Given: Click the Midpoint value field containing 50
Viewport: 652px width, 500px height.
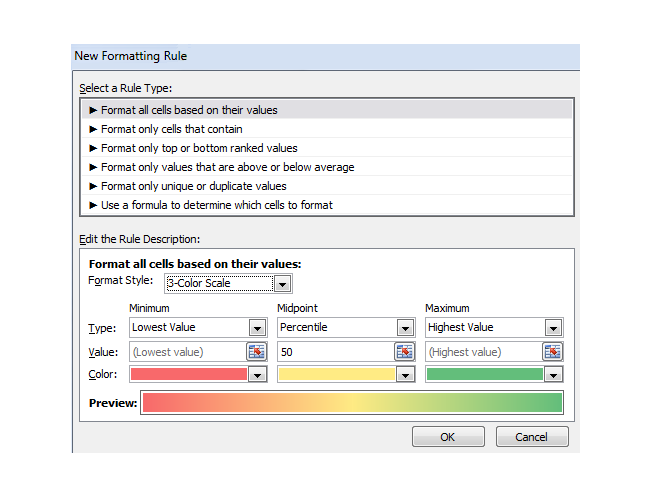Looking at the screenshot, I should (x=336, y=352).
